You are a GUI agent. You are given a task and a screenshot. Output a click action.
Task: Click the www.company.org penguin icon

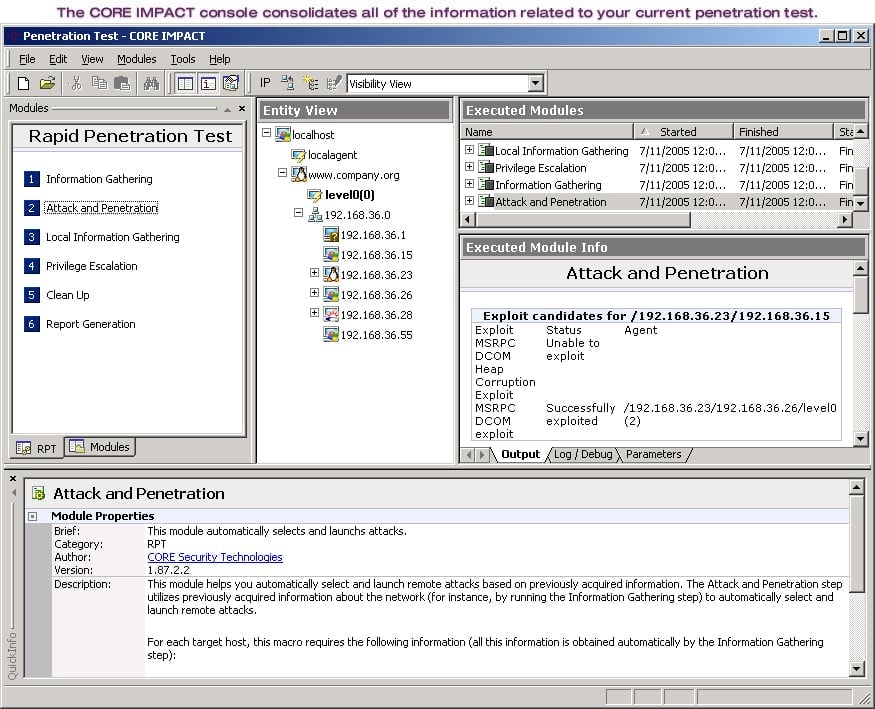click(299, 175)
